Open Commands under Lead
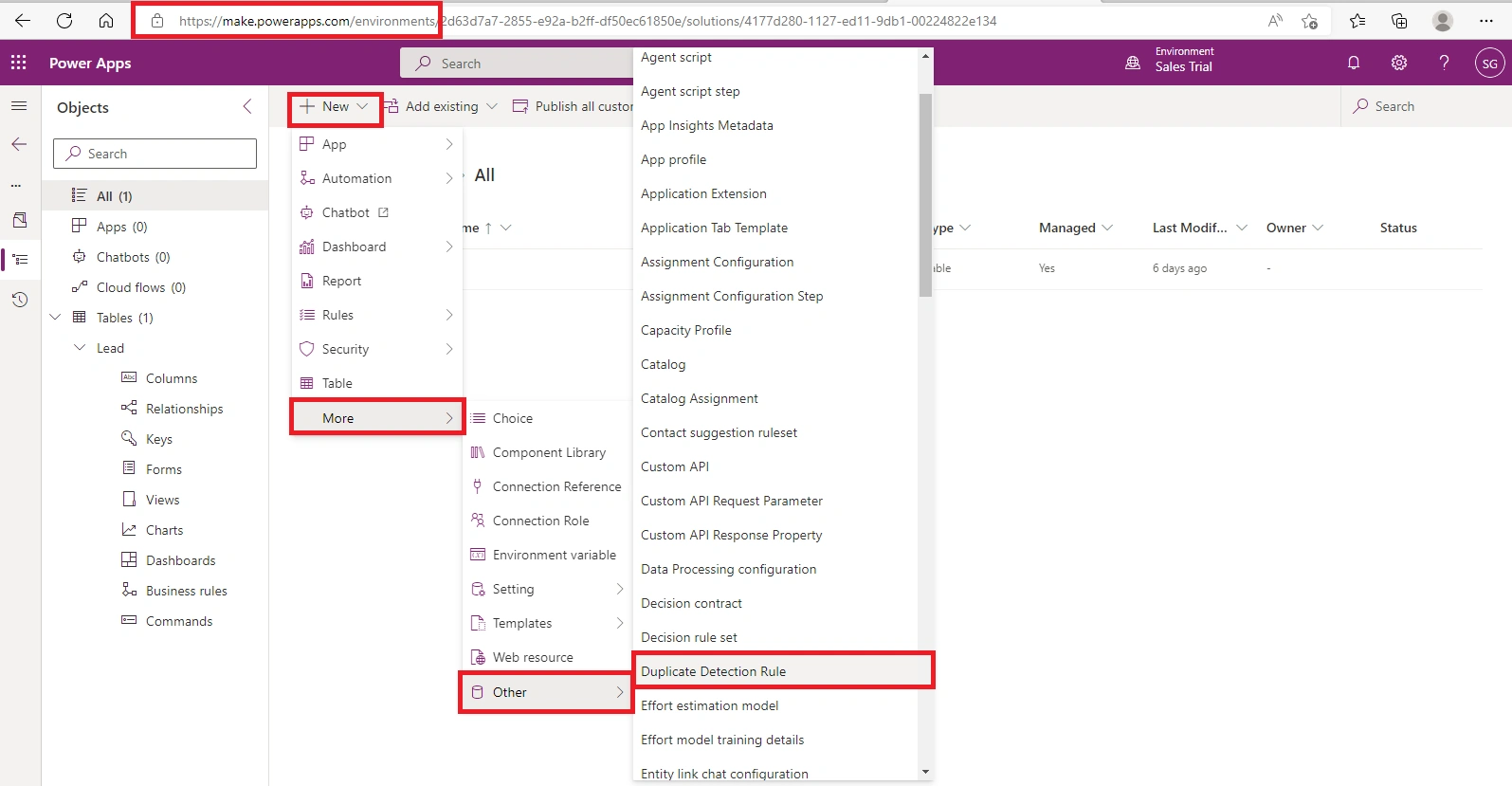Screen dimensions: 1512x786 [x=179, y=621]
